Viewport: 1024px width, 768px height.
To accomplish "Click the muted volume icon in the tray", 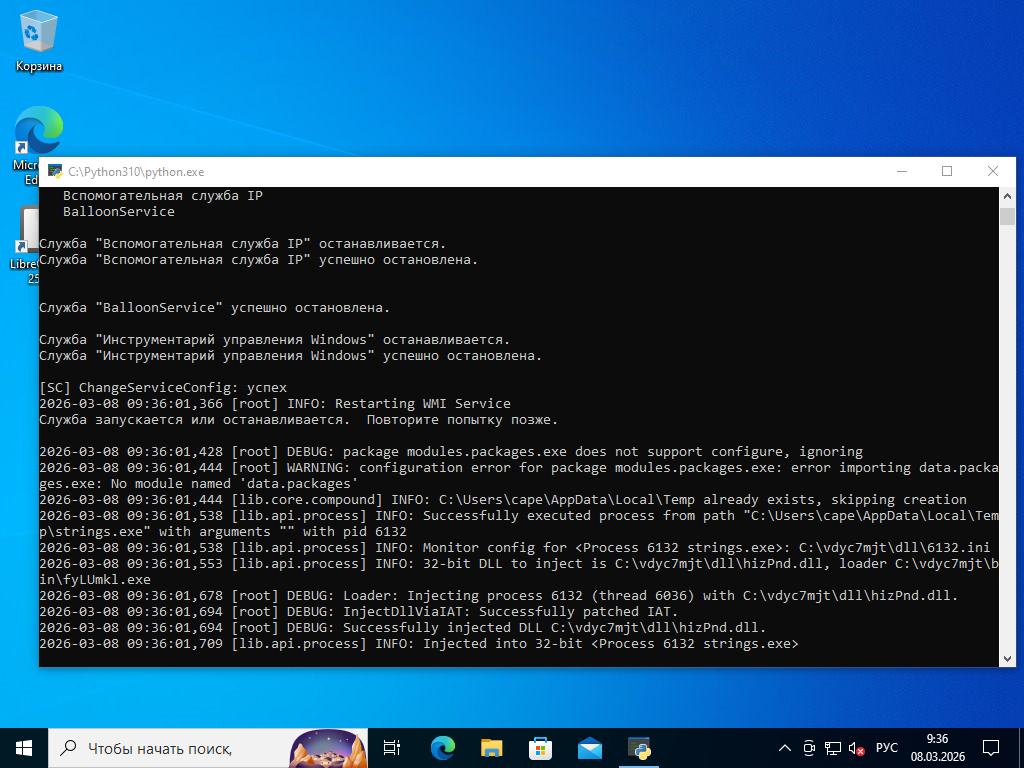I will [x=856, y=748].
